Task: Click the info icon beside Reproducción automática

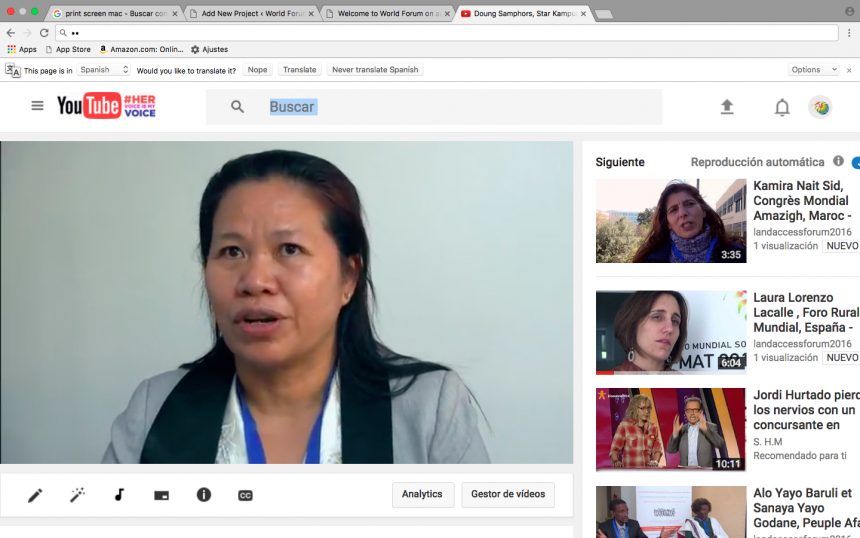Action: [x=838, y=162]
